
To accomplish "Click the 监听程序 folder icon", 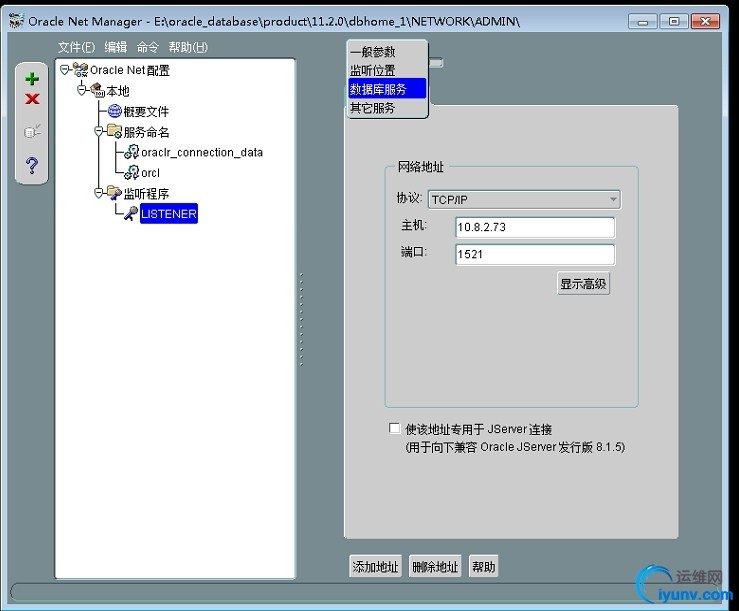I will [x=115, y=193].
